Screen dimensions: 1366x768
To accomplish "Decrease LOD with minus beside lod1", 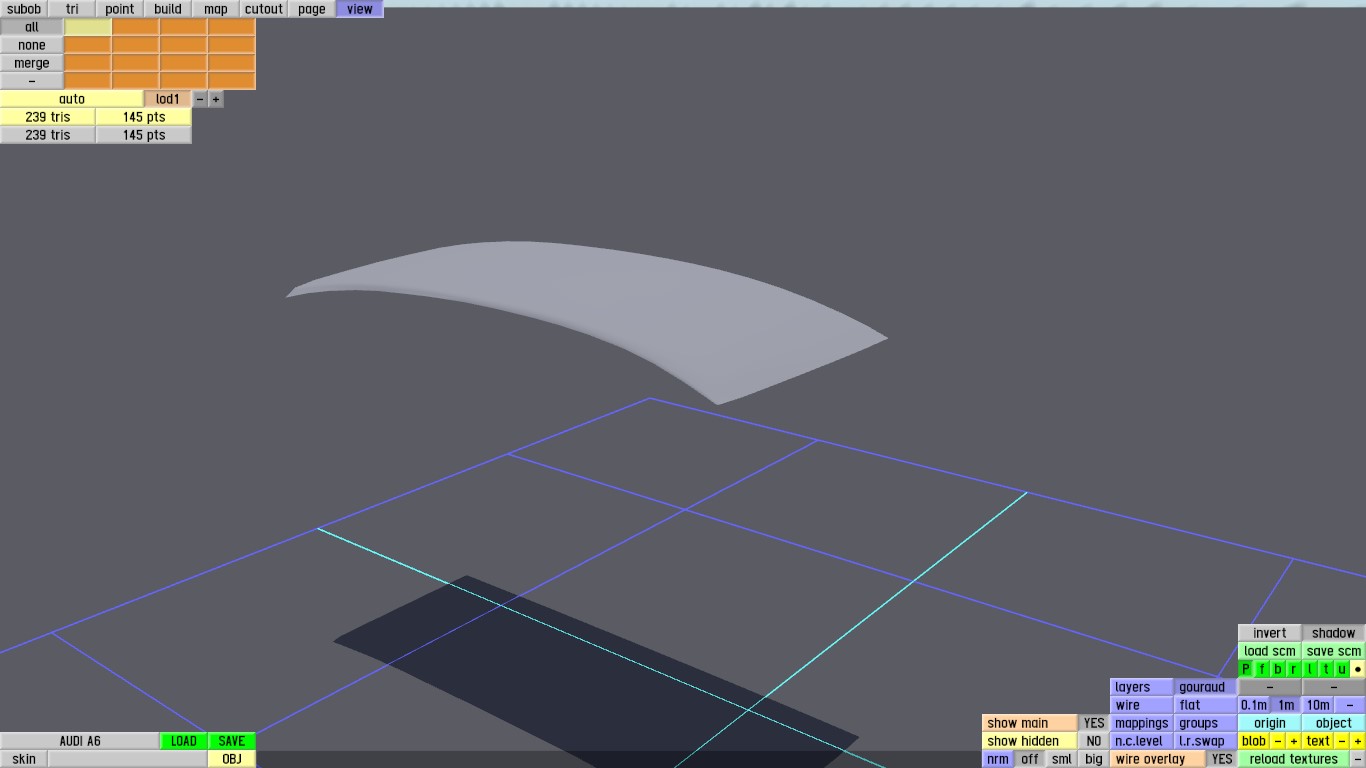I will [x=200, y=99].
